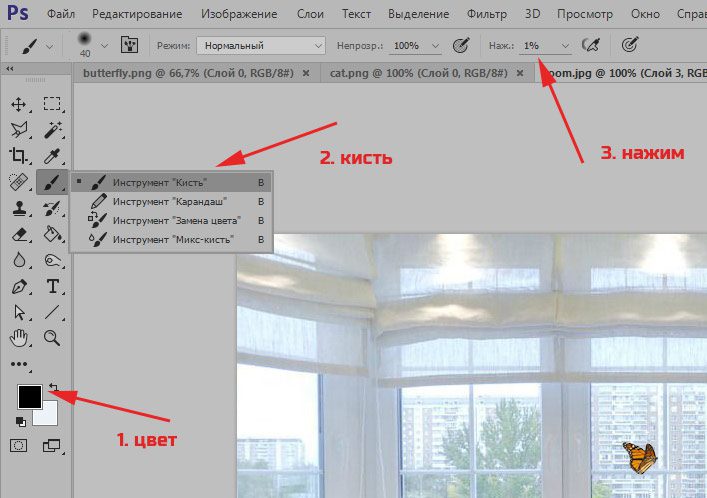707x498 pixels.
Task: Open the Edit Toolbar three-dots button
Action: point(19,364)
